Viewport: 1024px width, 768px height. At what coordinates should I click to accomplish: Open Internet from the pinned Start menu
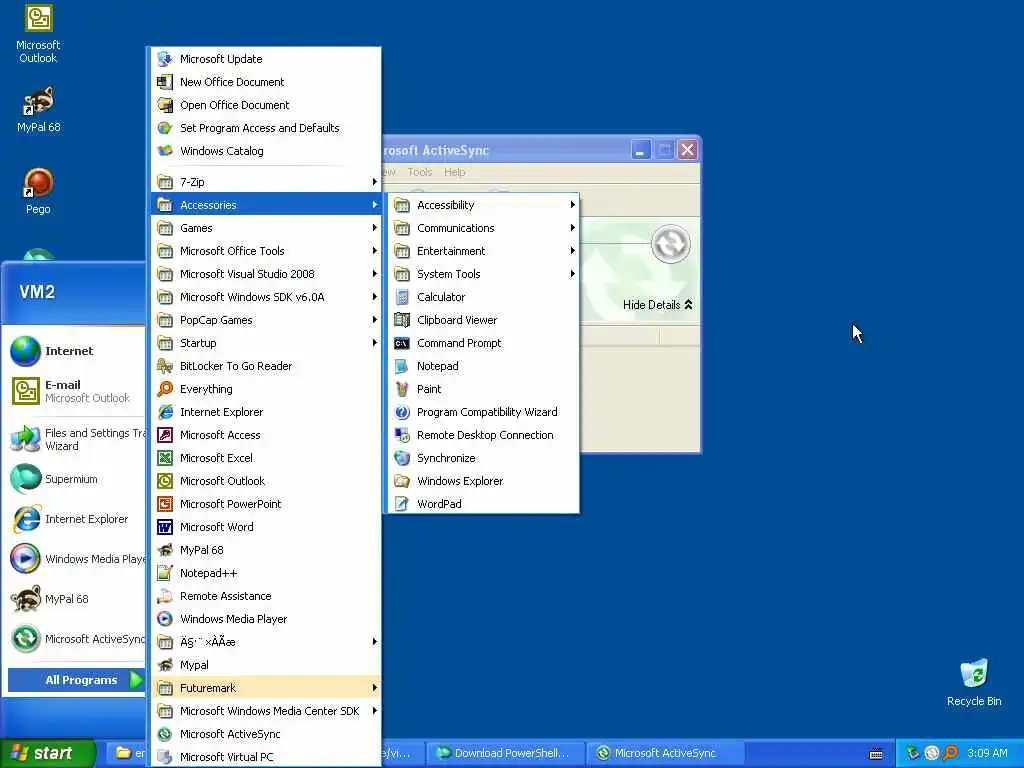click(75, 351)
